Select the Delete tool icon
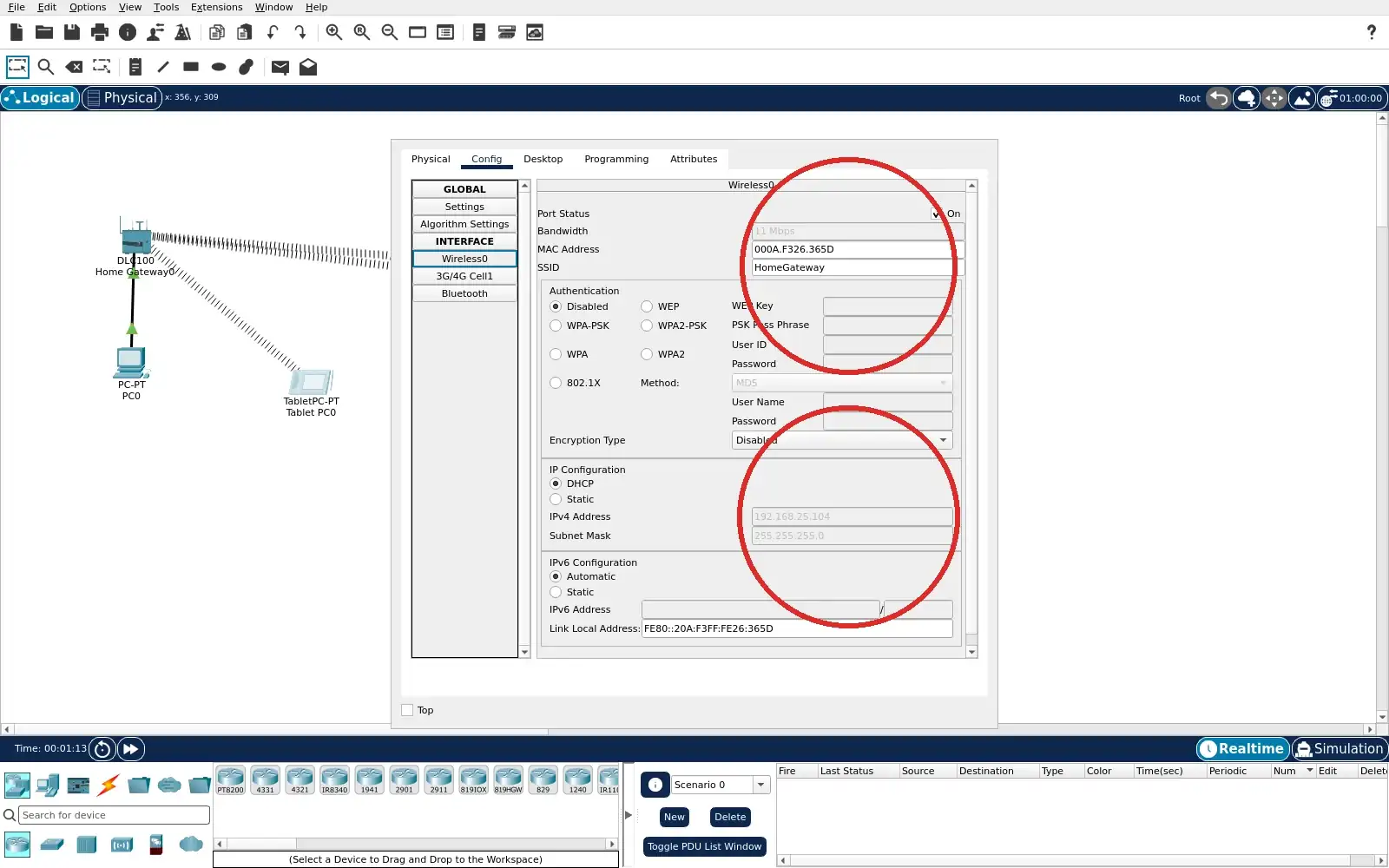The image size is (1389, 868). point(74,67)
